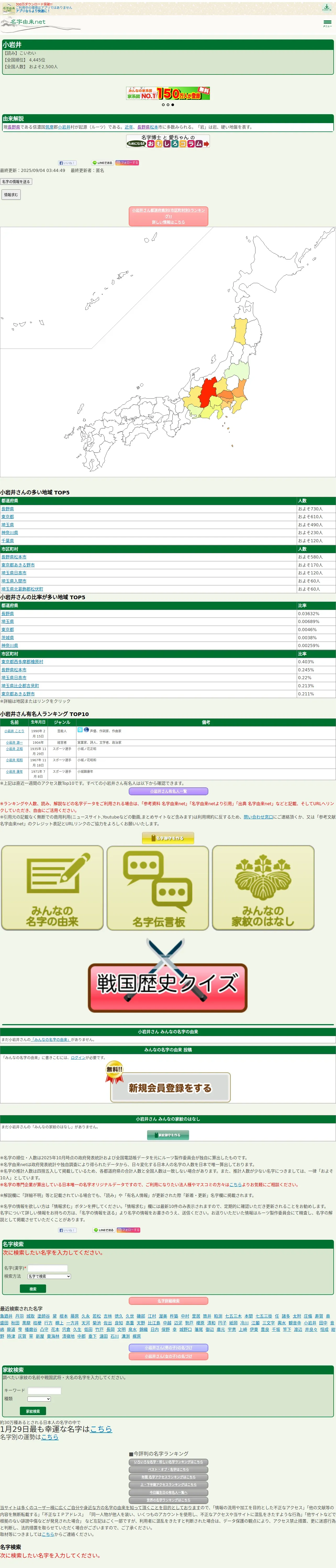Open 藤原 in recently searched names

(74, 1316)
